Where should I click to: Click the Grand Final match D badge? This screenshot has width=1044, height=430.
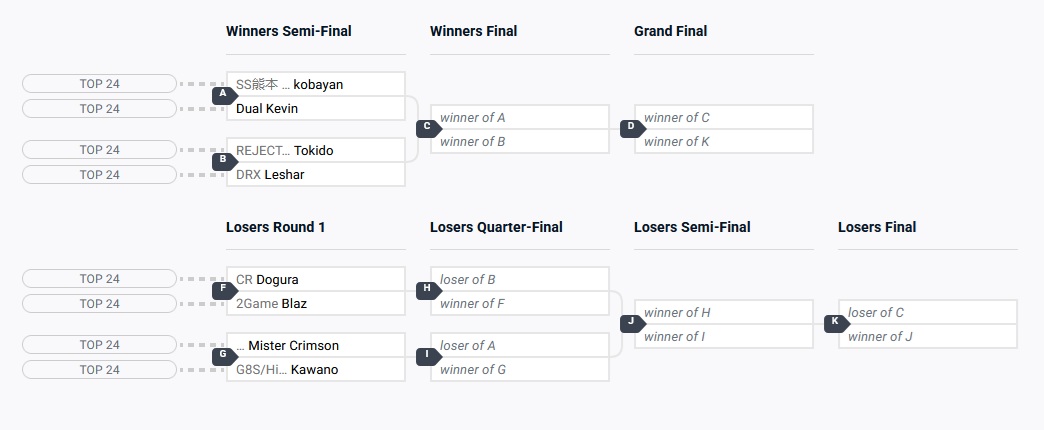[632, 128]
